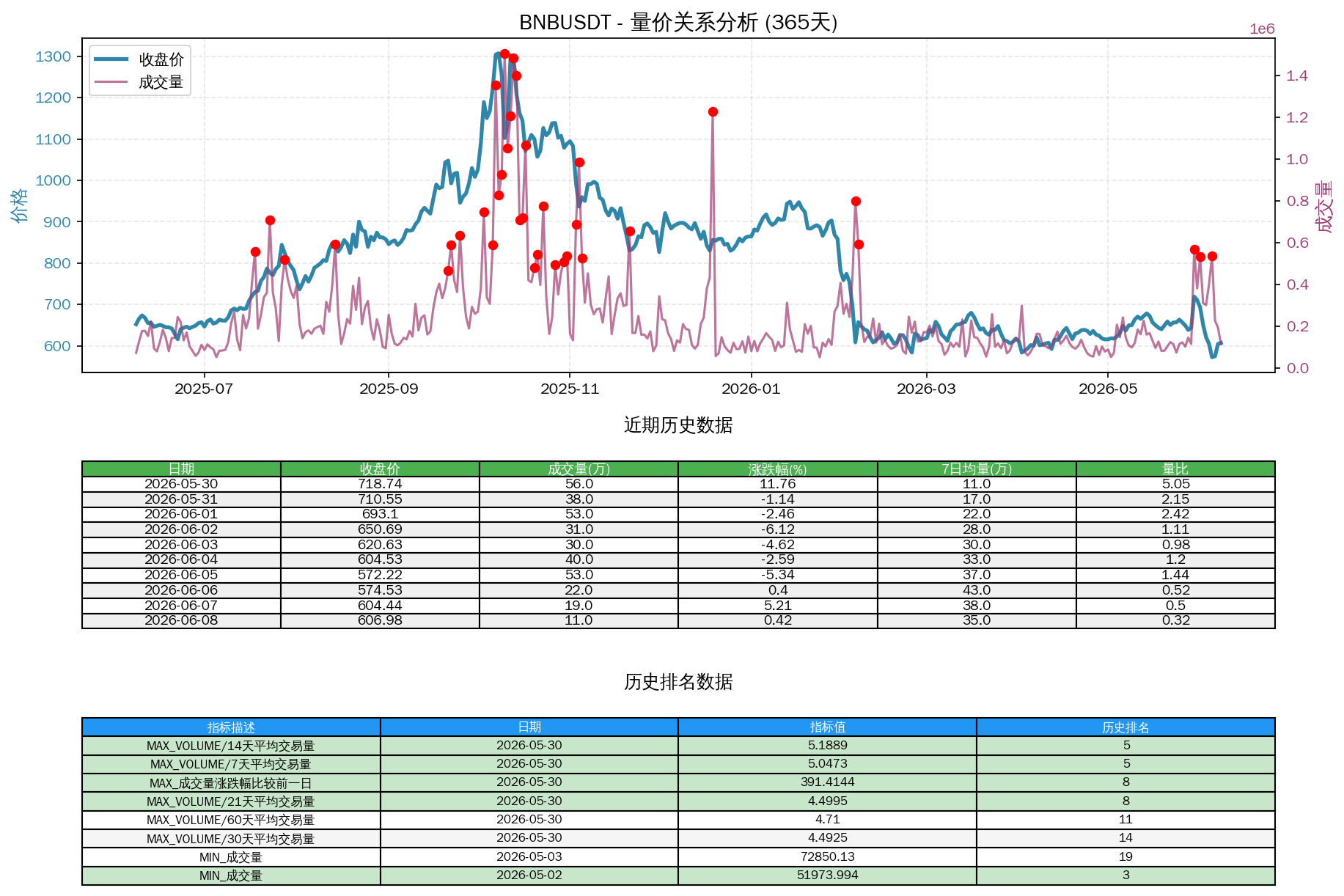Screen dimensions: 1344x896
Task: Click the closing price cell 718.74
Action: point(380,484)
